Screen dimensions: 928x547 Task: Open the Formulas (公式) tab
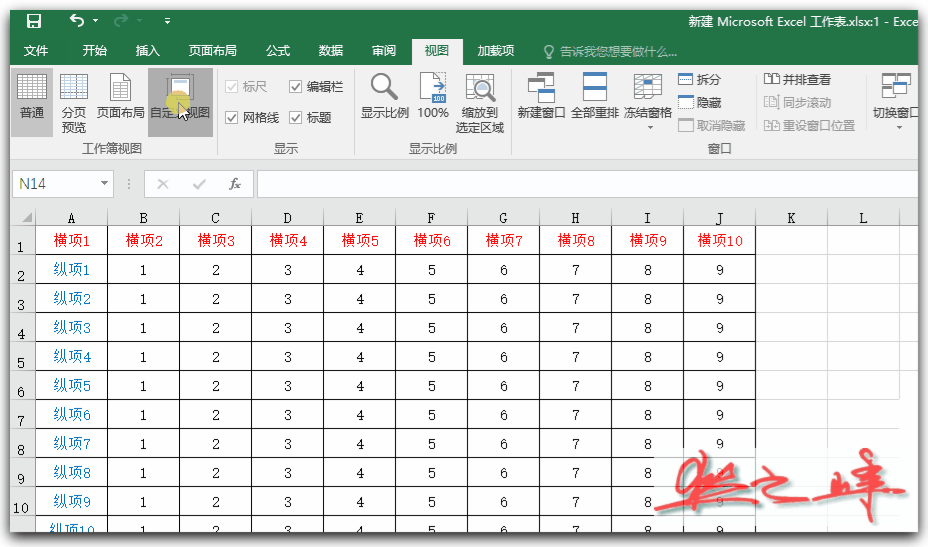tap(278, 51)
